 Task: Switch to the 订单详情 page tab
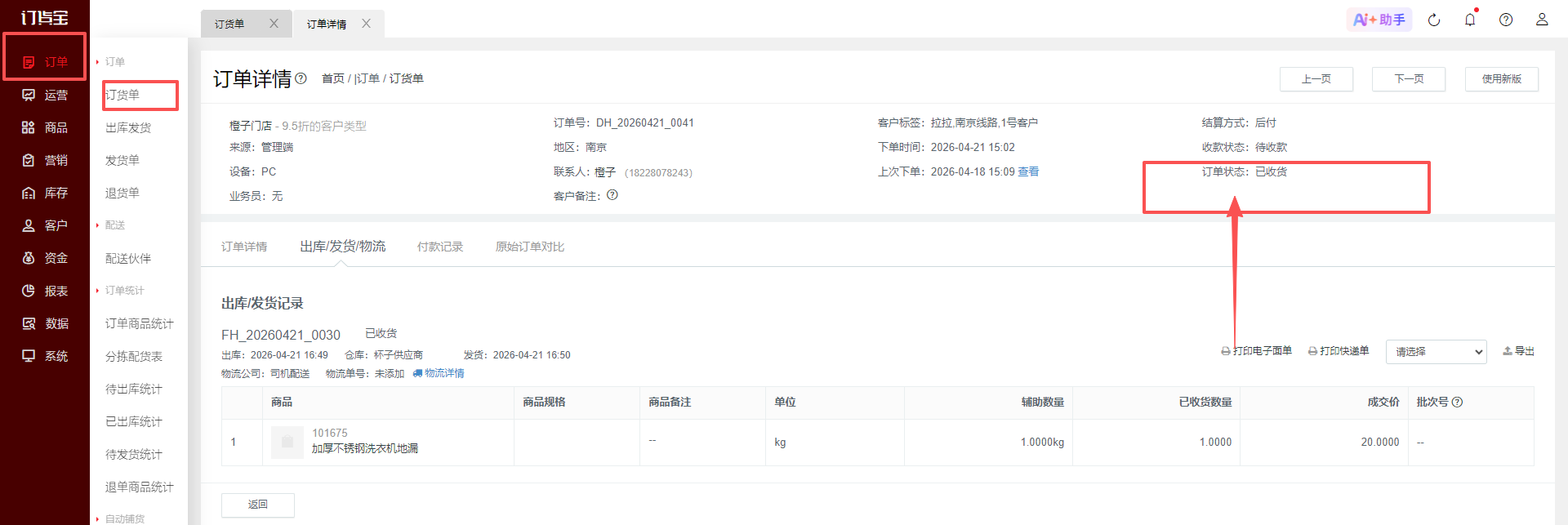click(x=327, y=24)
